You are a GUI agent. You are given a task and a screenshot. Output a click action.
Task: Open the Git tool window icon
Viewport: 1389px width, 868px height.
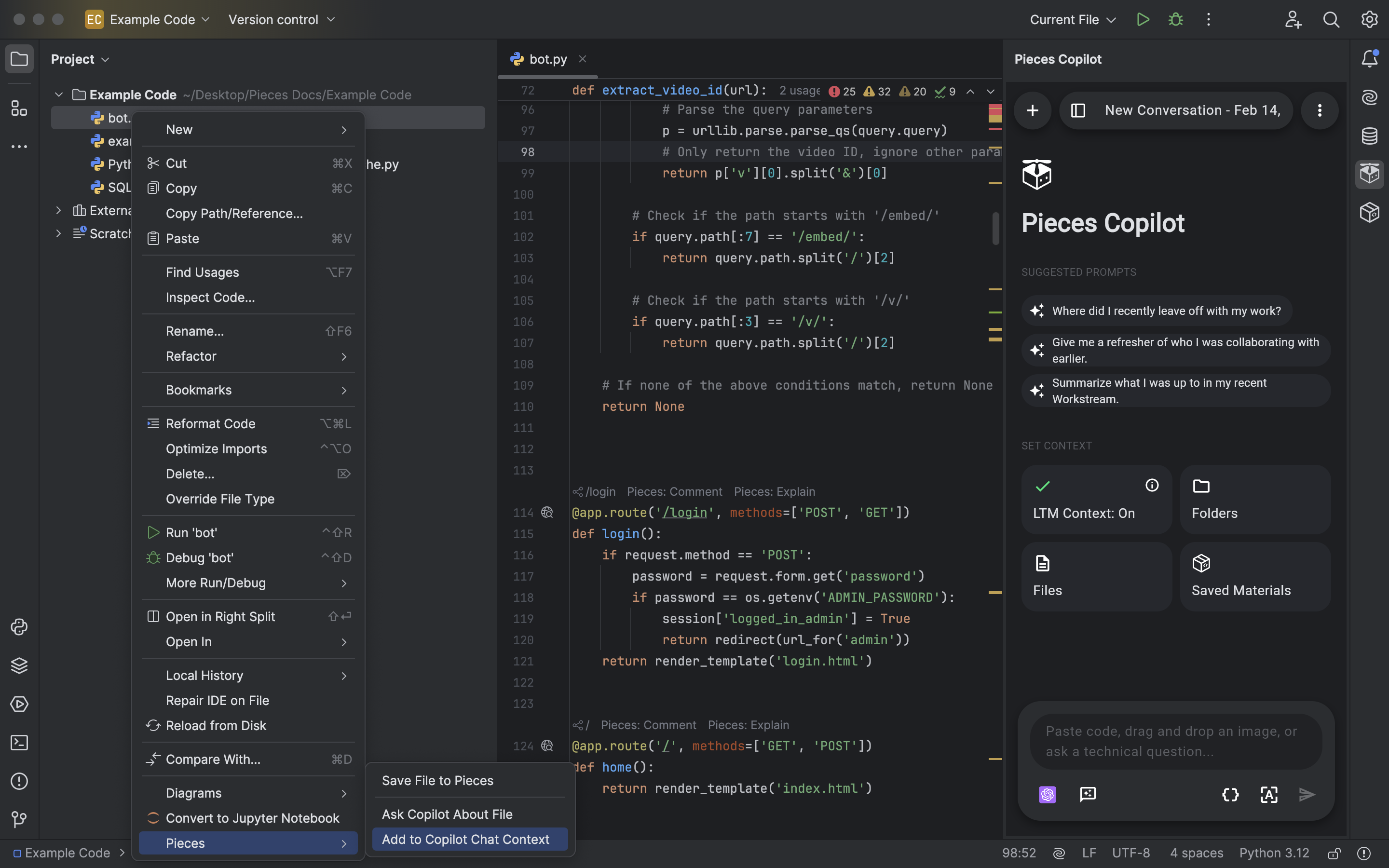coord(19,820)
